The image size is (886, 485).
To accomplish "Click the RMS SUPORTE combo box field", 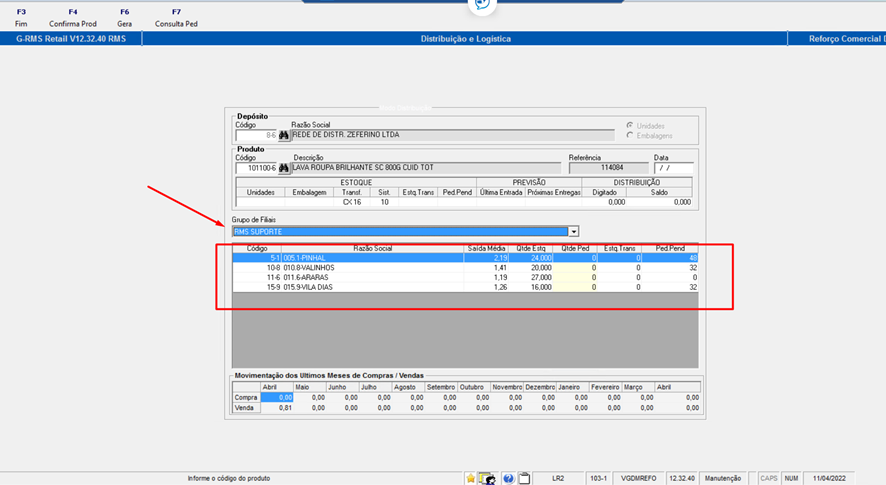I will point(400,232).
